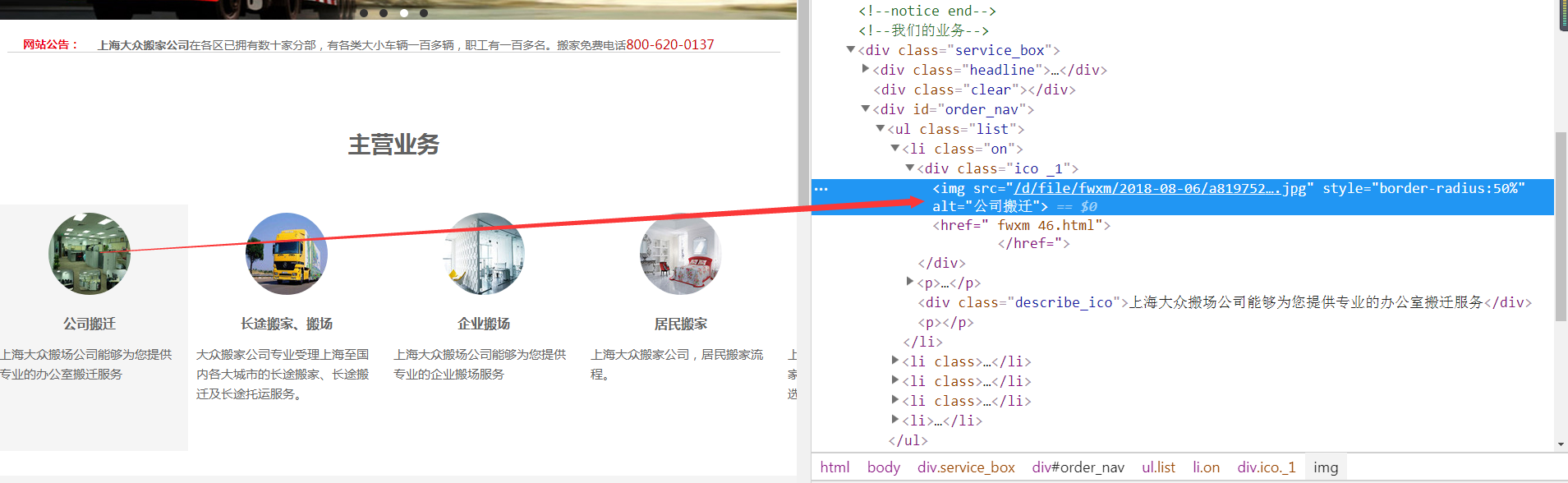The width and height of the screenshot is (1568, 483).
Task: Click the yellow truck circular image
Action: (x=287, y=254)
